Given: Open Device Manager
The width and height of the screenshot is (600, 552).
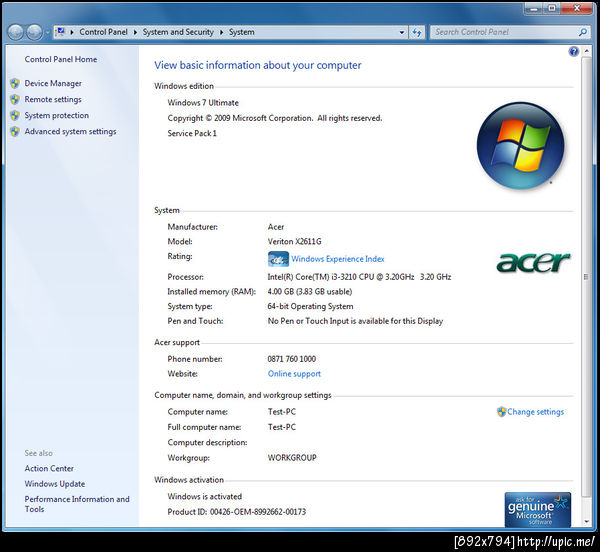Looking at the screenshot, I should (x=53, y=83).
